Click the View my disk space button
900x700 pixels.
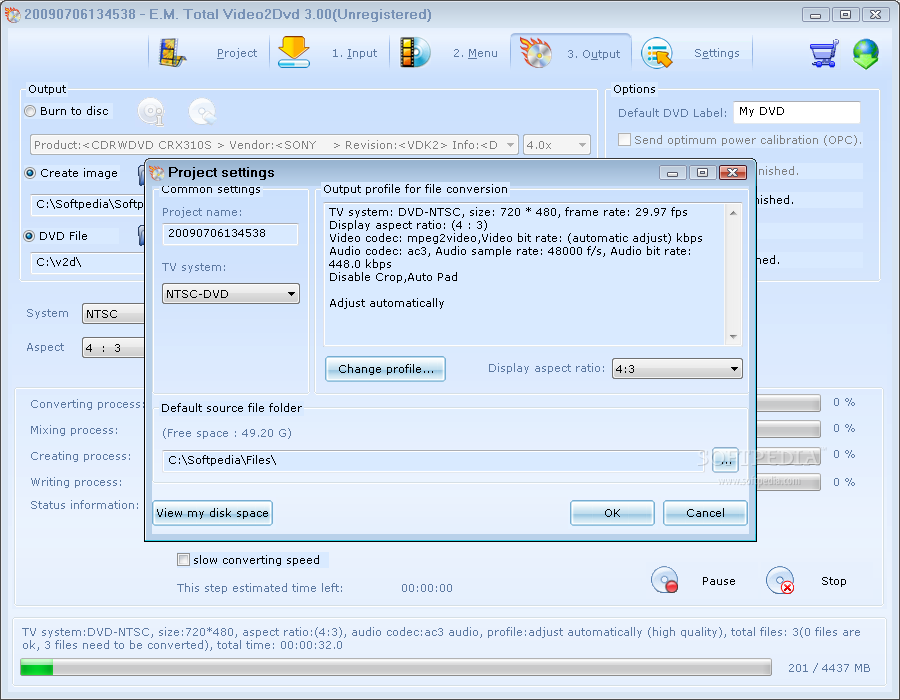(212, 513)
